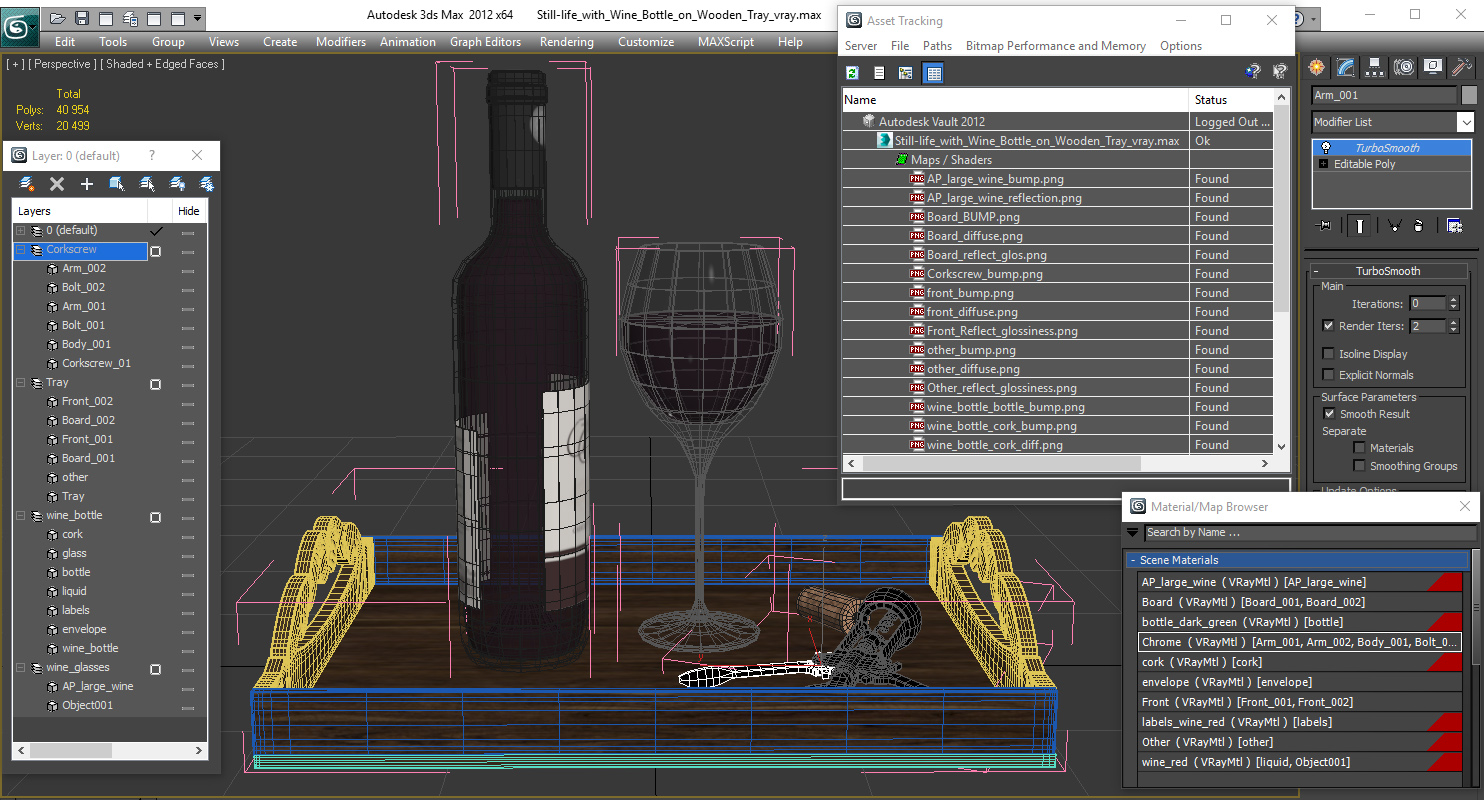Image resolution: width=1484 pixels, height=800 pixels.
Task: Expand the 0 (default) layer
Action: click(x=20, y=231)
